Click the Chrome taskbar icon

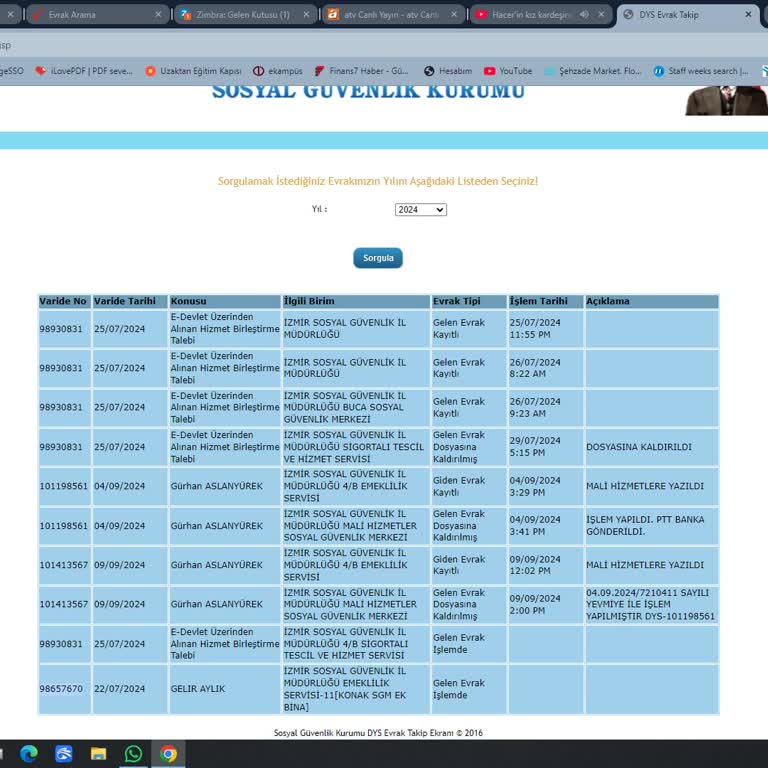[x=168, y=753]
